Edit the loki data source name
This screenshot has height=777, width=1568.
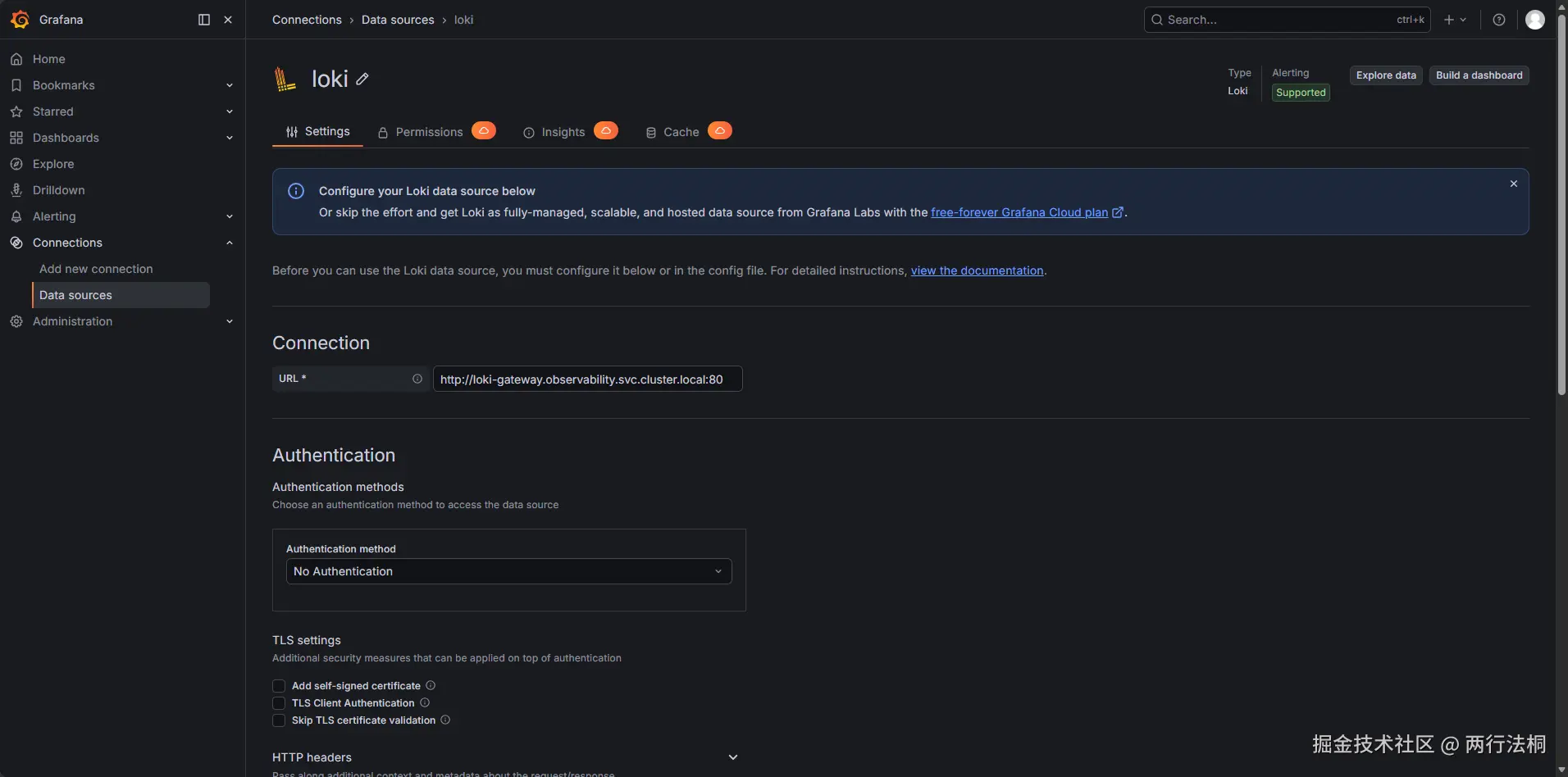(362, 79)
